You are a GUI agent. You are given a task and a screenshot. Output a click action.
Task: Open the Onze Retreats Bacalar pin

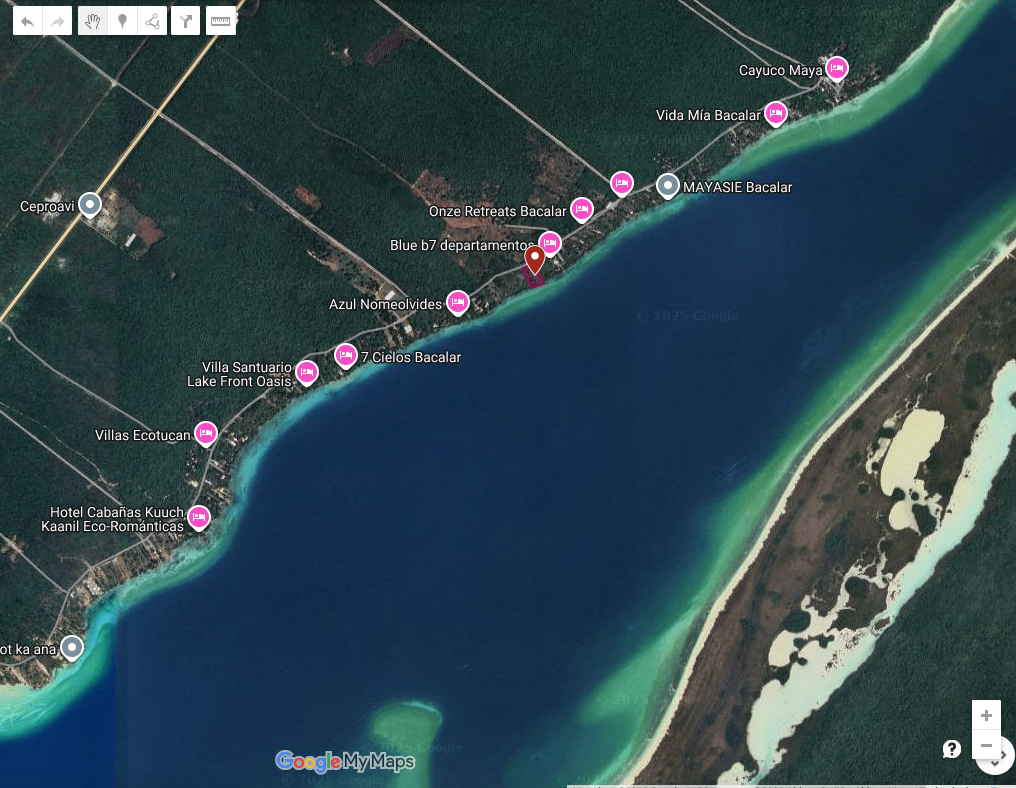click(x=582, y=209)
